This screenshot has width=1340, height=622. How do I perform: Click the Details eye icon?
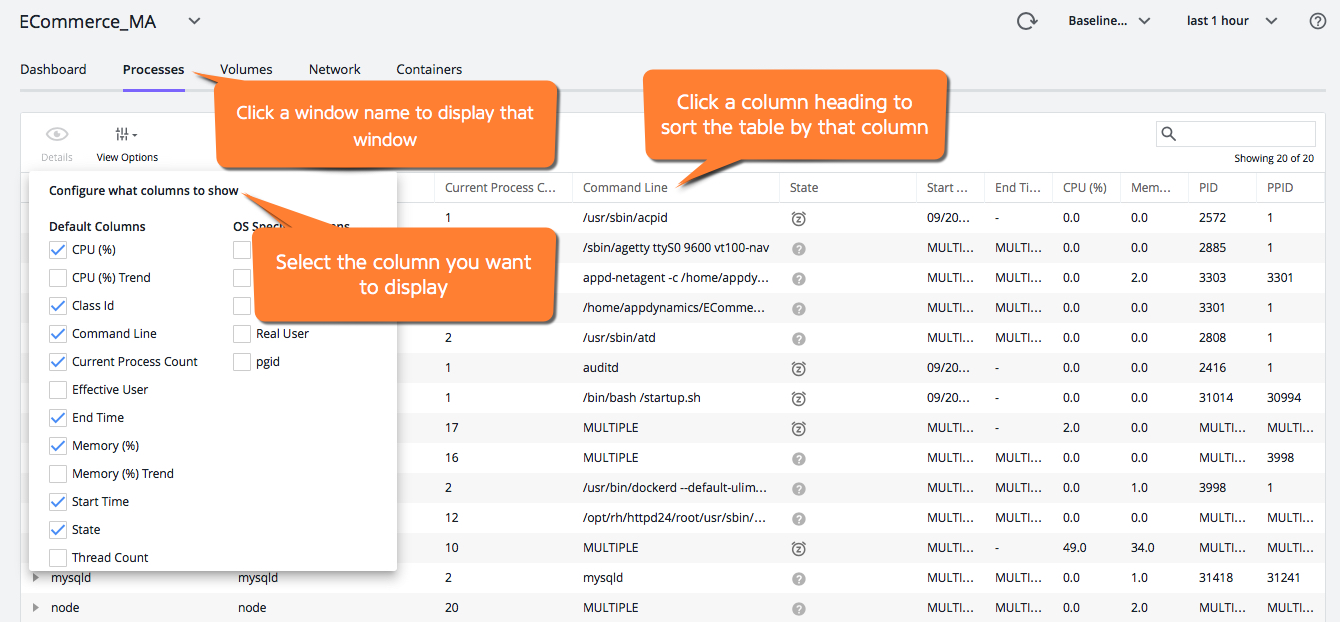tap(57, 135)
